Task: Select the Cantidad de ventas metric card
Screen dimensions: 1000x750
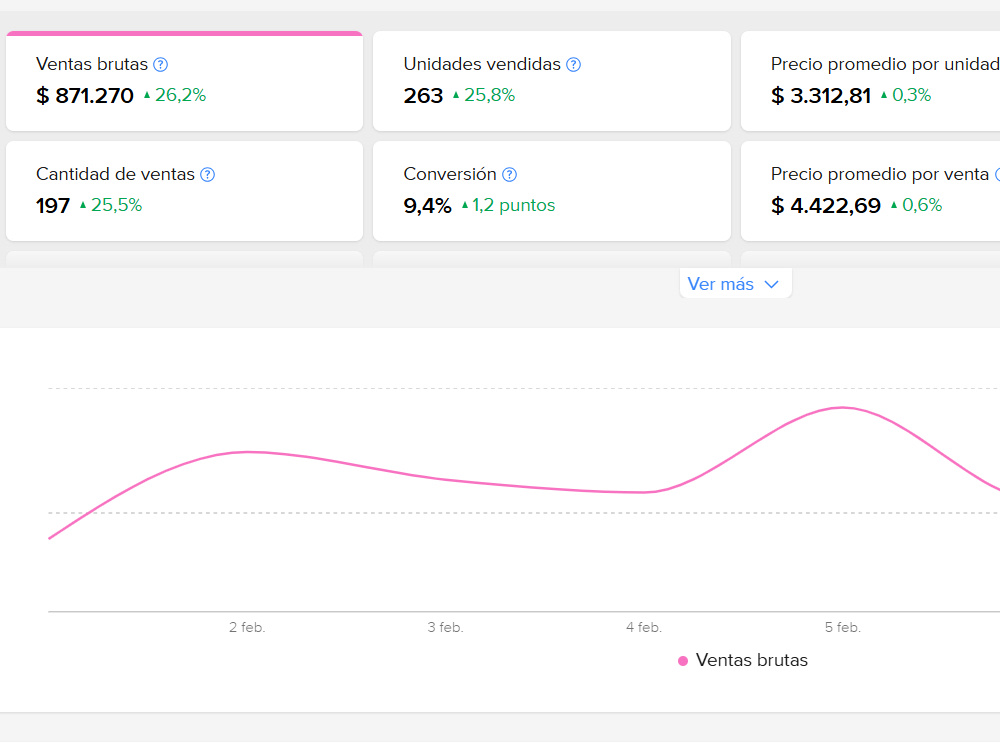Action: tap(184, 191)
